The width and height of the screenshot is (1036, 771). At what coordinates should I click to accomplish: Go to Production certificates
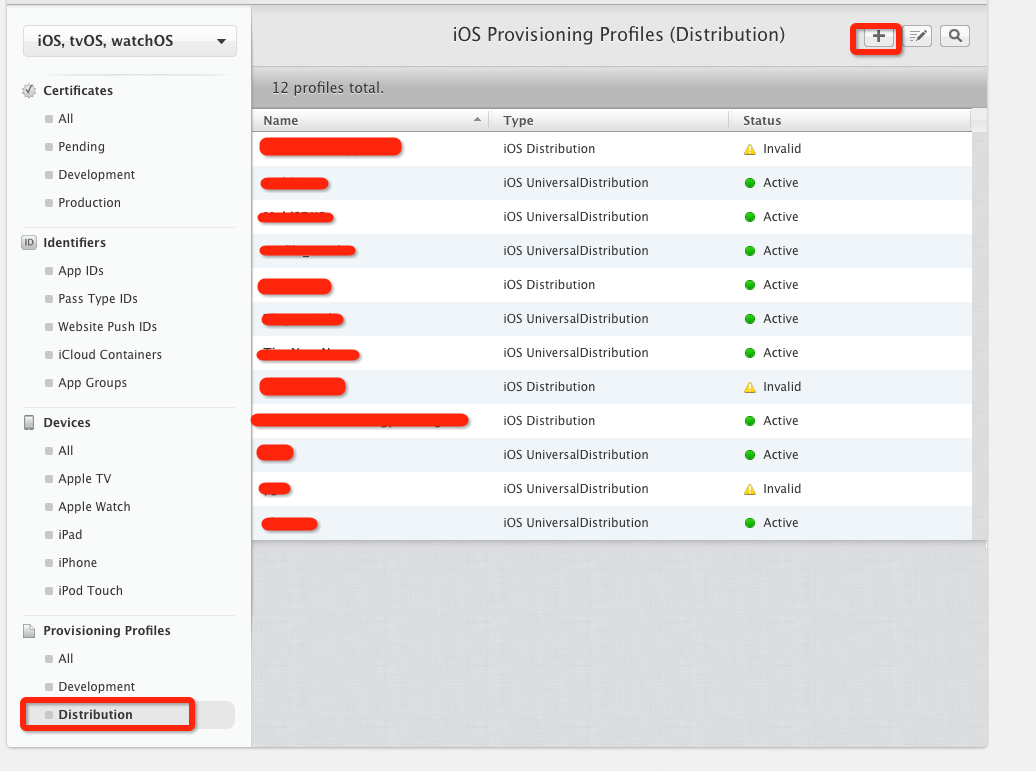pyautogui.click(x=89, y=203)
